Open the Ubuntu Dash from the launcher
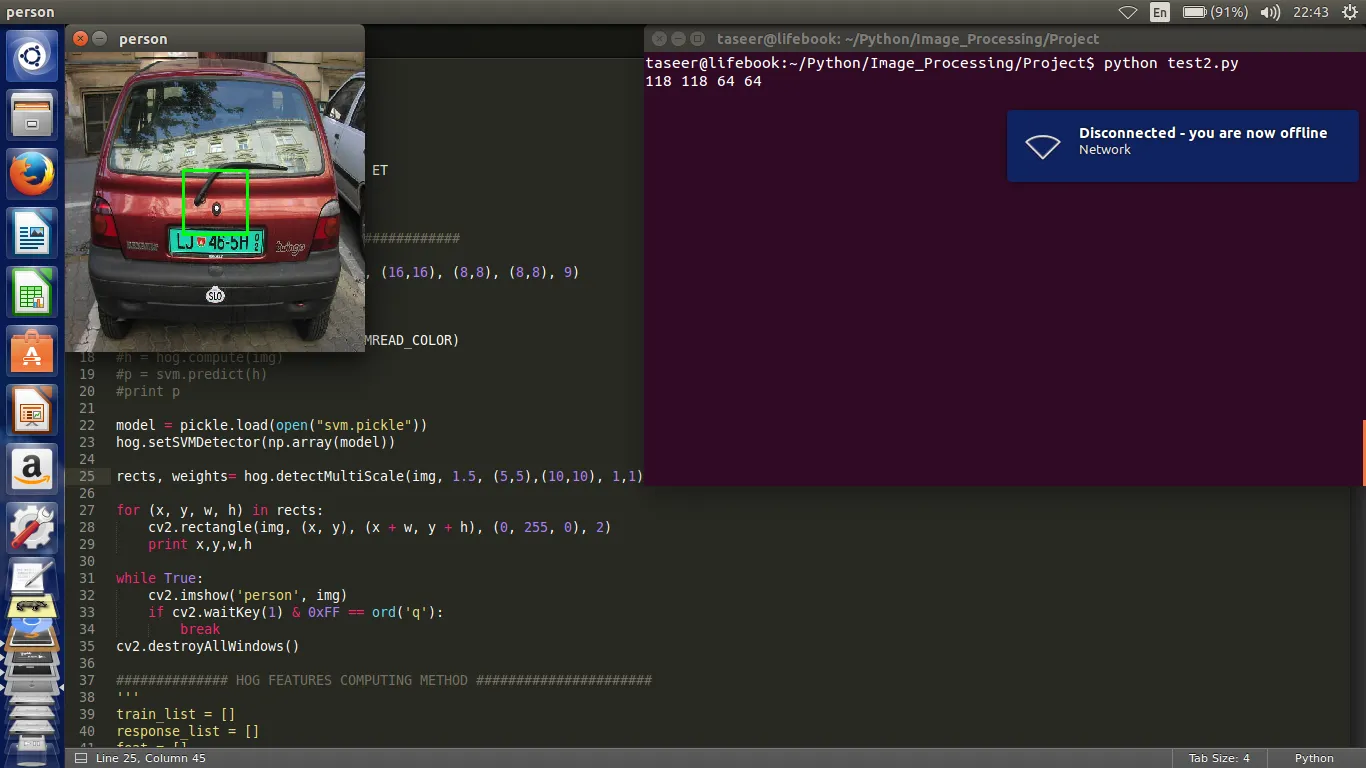This screenshot has height=768, width=1366. click(x=32, y=57)
